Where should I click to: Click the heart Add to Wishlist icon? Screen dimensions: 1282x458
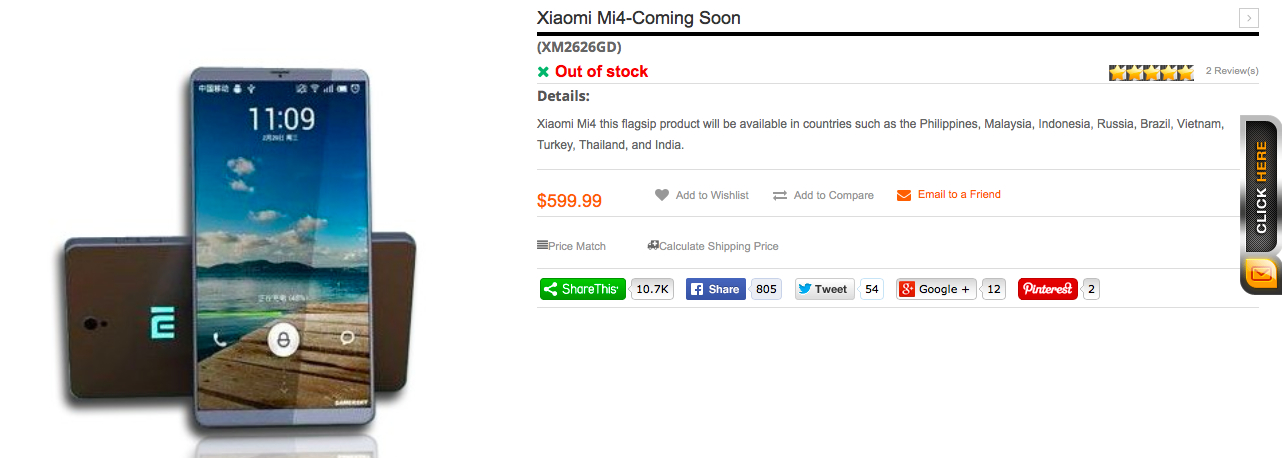(x=662, y=195)
